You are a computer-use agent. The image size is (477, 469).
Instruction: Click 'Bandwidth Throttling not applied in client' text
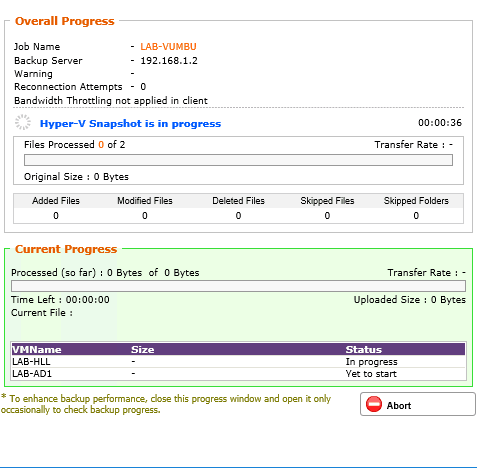pyautogui.click(x=111, y=101)
